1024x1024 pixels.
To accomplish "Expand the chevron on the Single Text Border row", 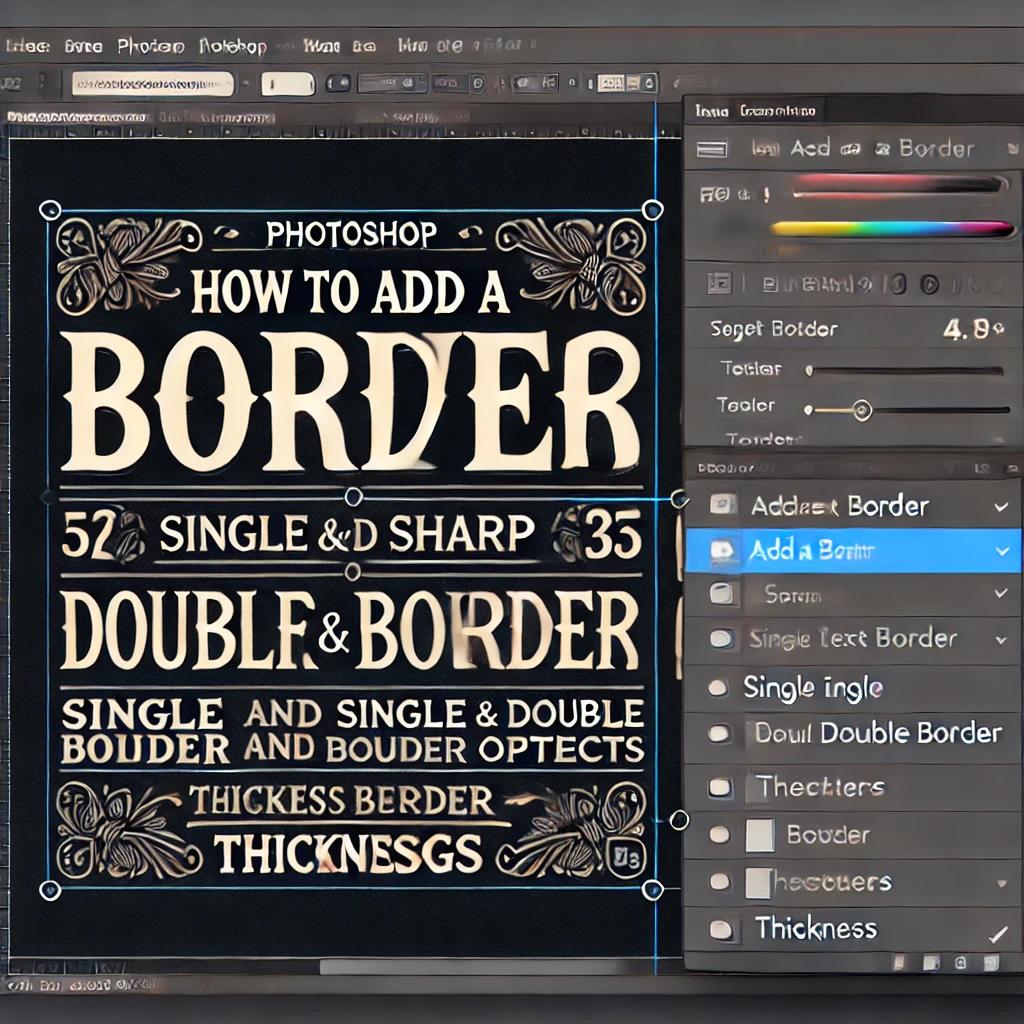I will click(1001, 640).
